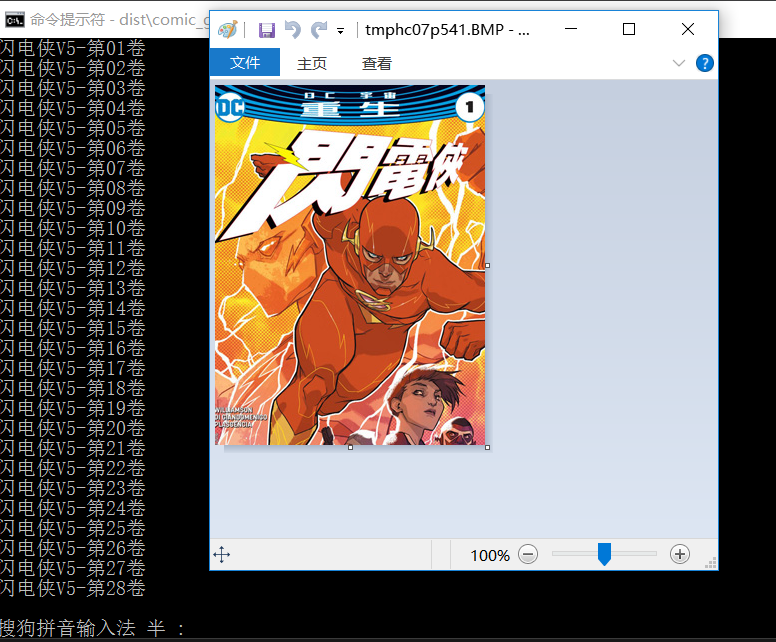Click the canvas right-edge resize handle
Image resolution: width=776 pixels, height=642 pixels.
(x=487, y=265)
